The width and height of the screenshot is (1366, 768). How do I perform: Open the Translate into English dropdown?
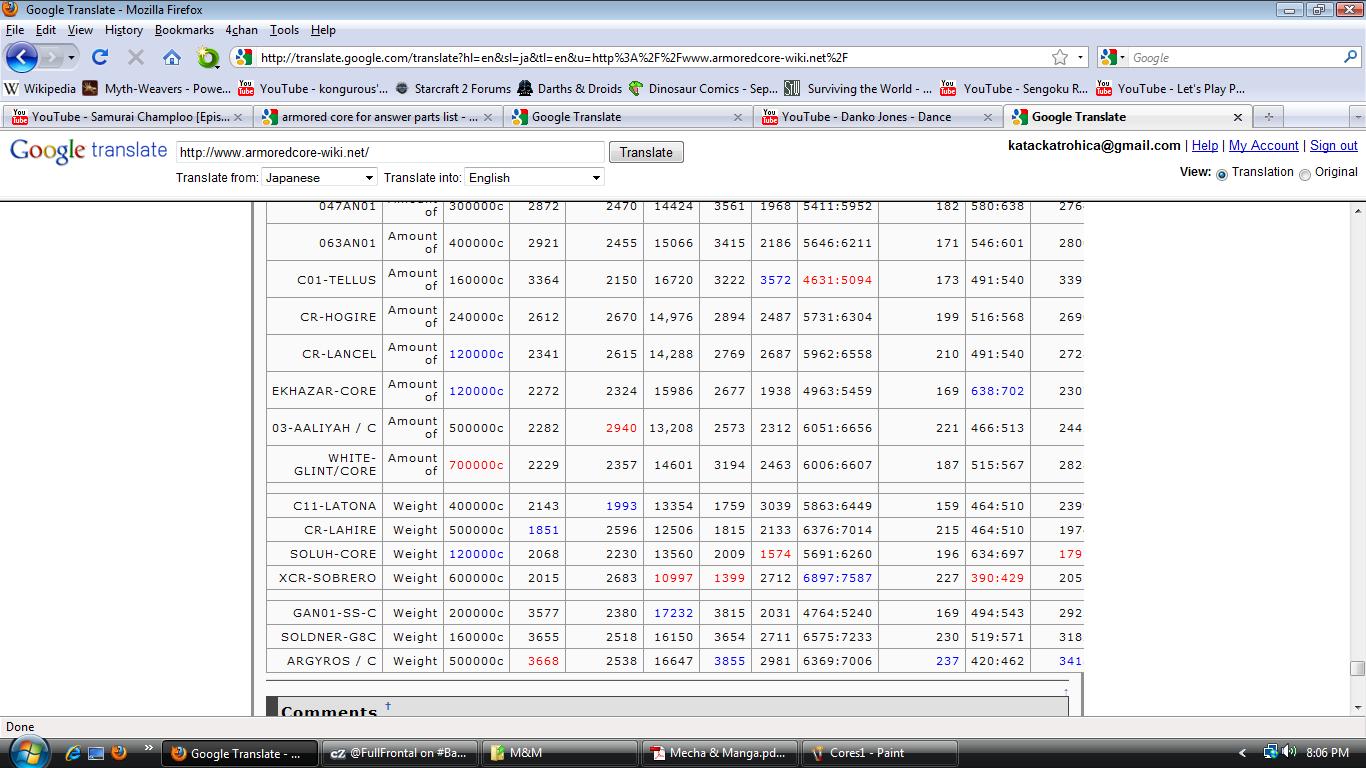click(535, 177)
